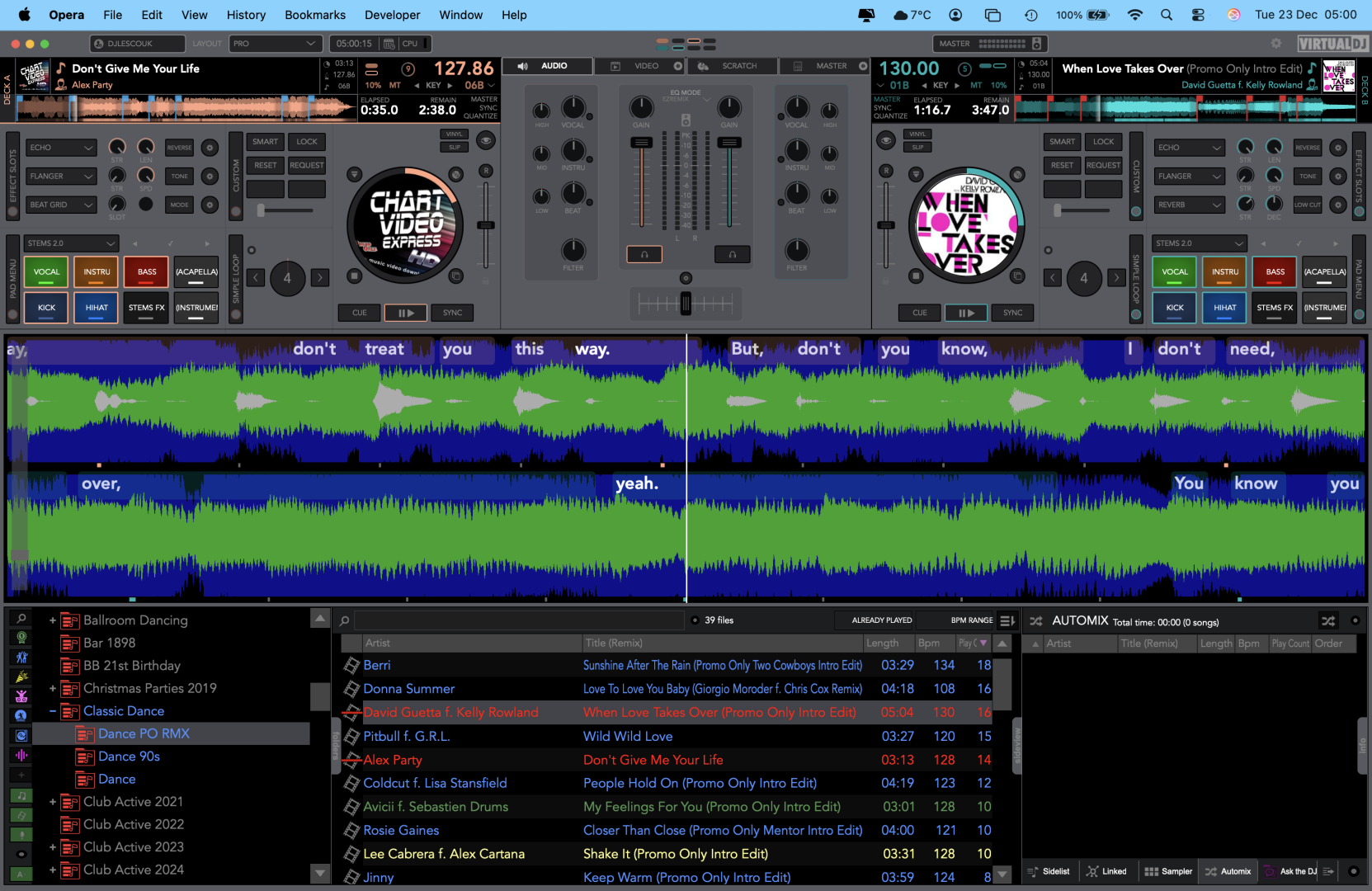The width and height of the screenshot is (1372, 891).
Task: Switch to the VIDEO mixer tab
Action: (x=645, y=66)
